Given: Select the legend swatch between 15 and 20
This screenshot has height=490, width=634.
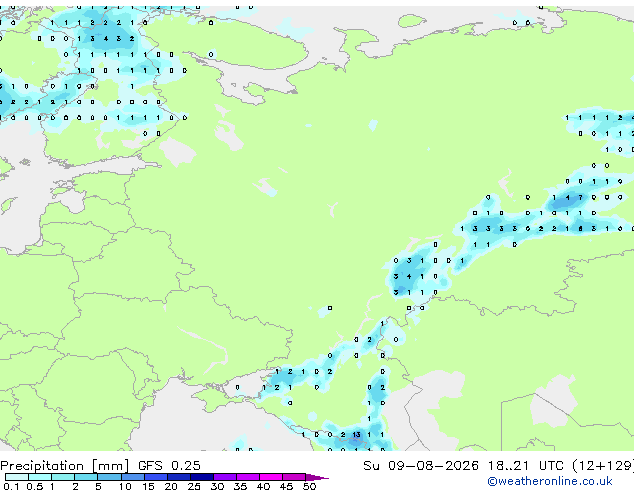Looking at the screenshot, I should click(x=155, y=477).
